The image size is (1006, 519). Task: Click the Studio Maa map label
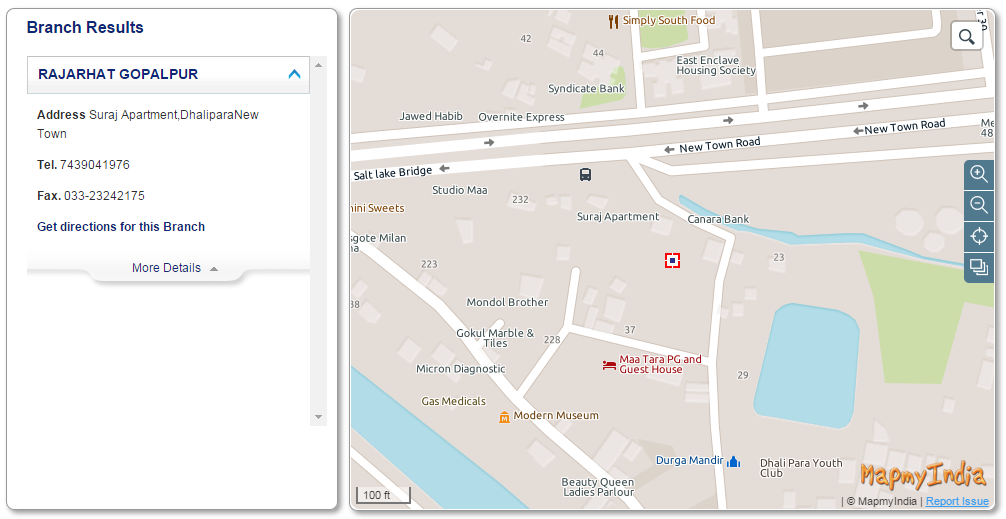tap(459, 190)
